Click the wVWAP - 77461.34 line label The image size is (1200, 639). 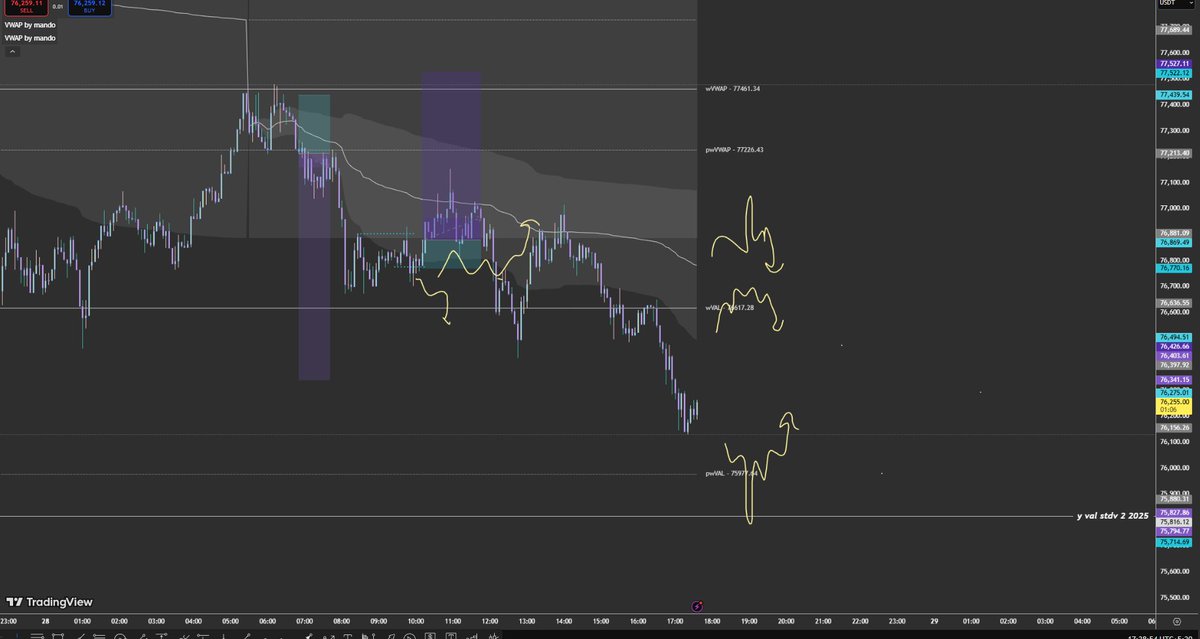point(734,89)
